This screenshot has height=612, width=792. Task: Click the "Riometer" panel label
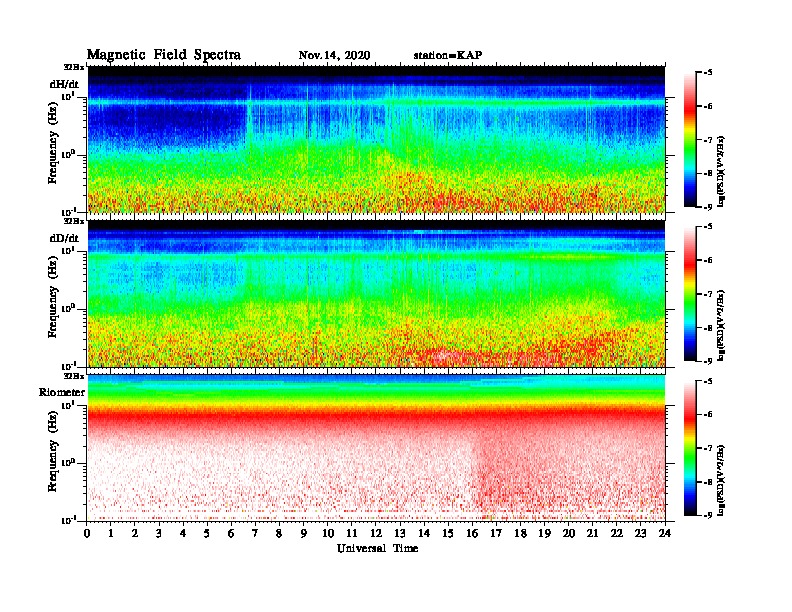click(x=62, y=392)
